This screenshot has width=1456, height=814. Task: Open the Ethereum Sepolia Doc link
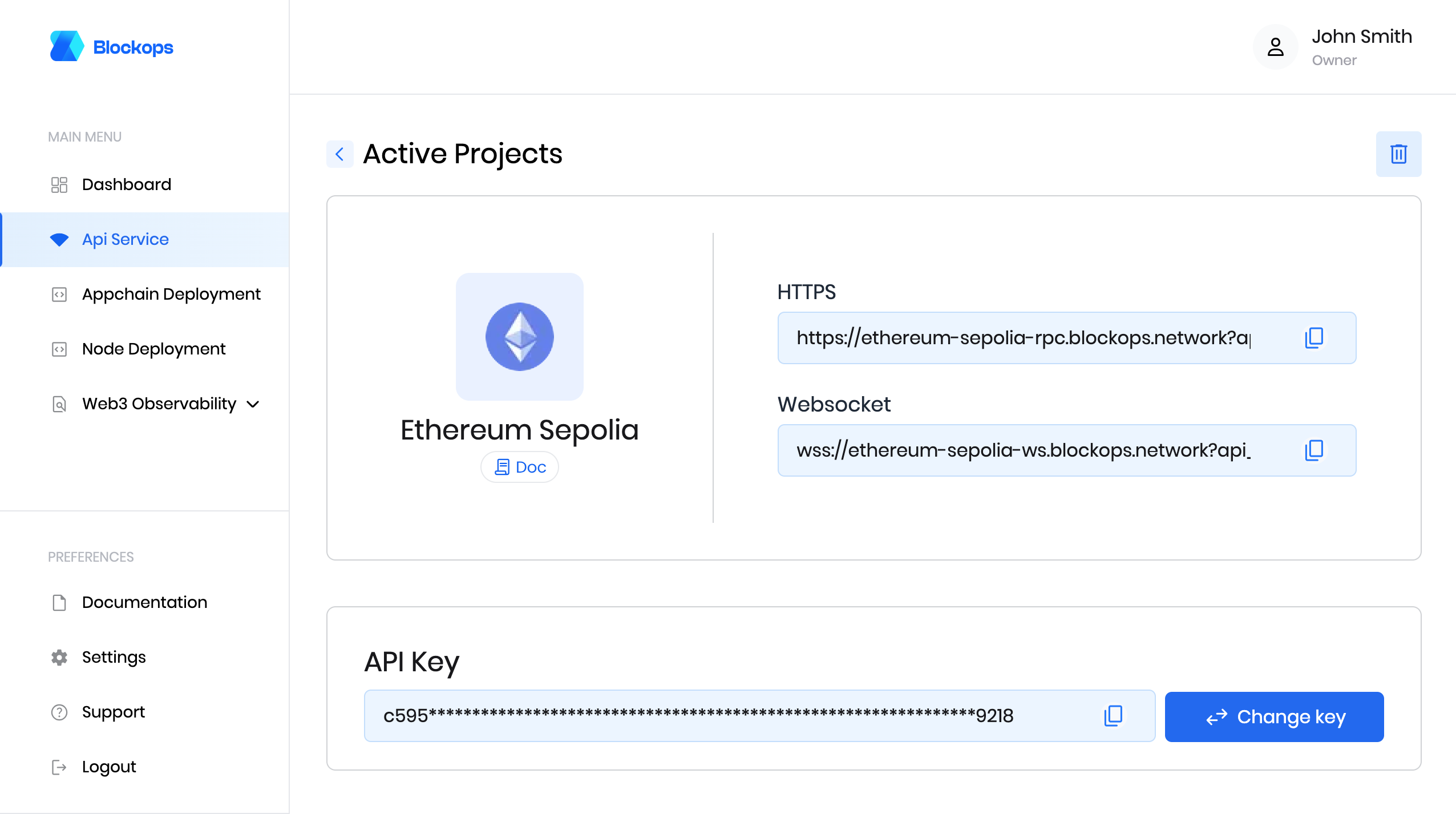click(x=519, y=467)
